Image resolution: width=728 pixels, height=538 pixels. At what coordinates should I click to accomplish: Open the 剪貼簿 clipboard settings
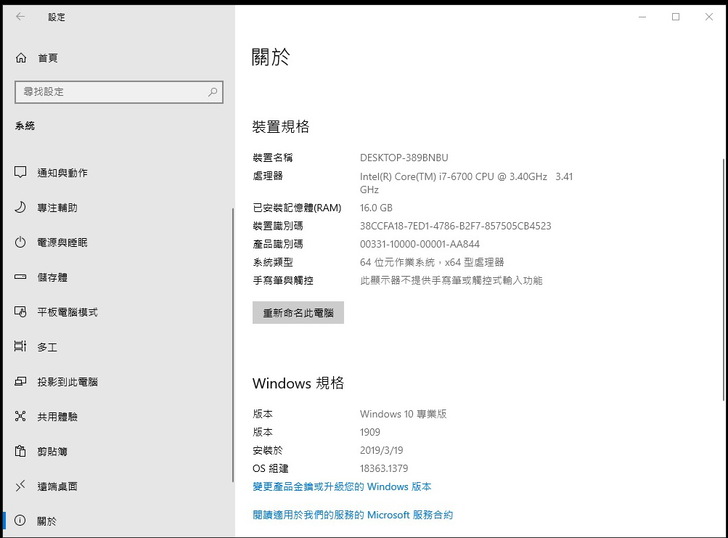point(52,452)
